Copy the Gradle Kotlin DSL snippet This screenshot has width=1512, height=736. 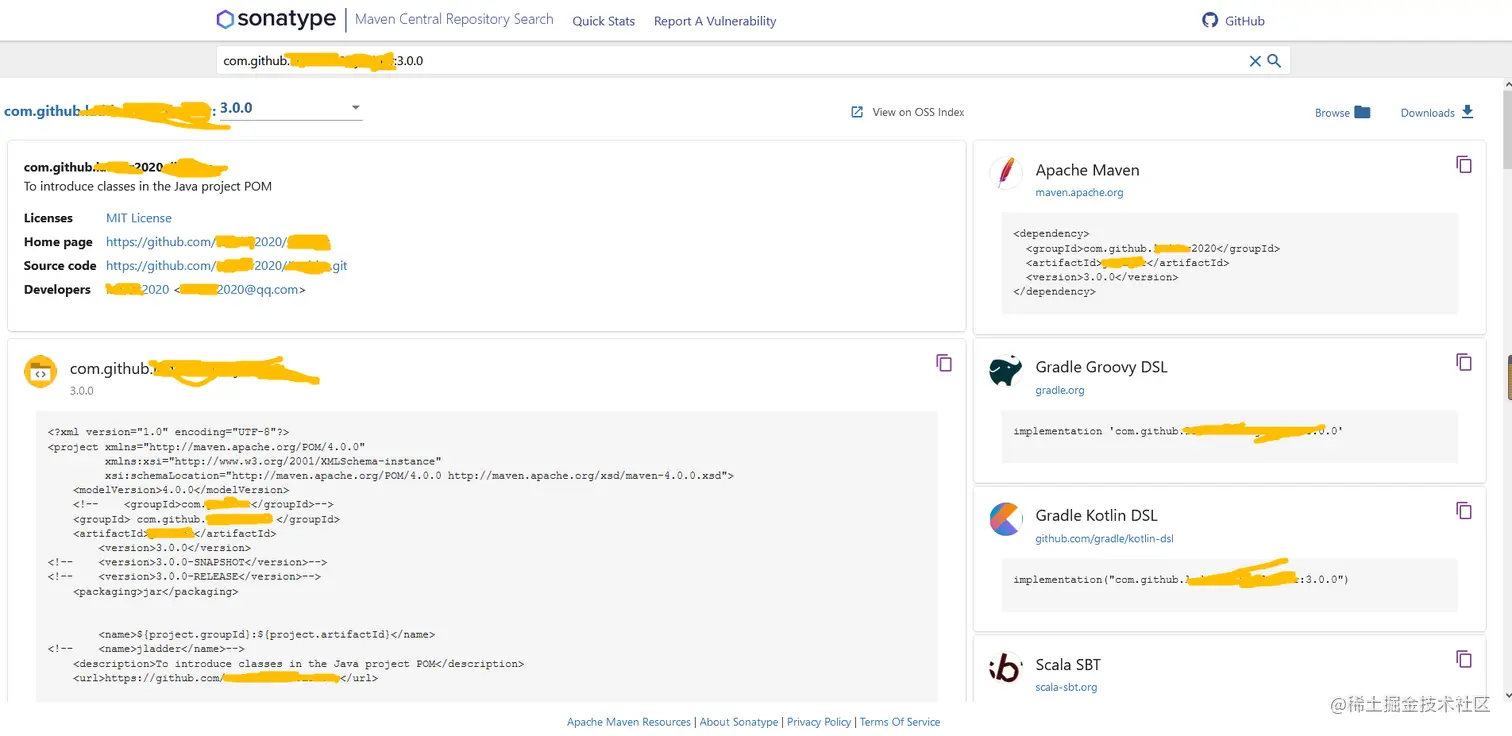1464,511
